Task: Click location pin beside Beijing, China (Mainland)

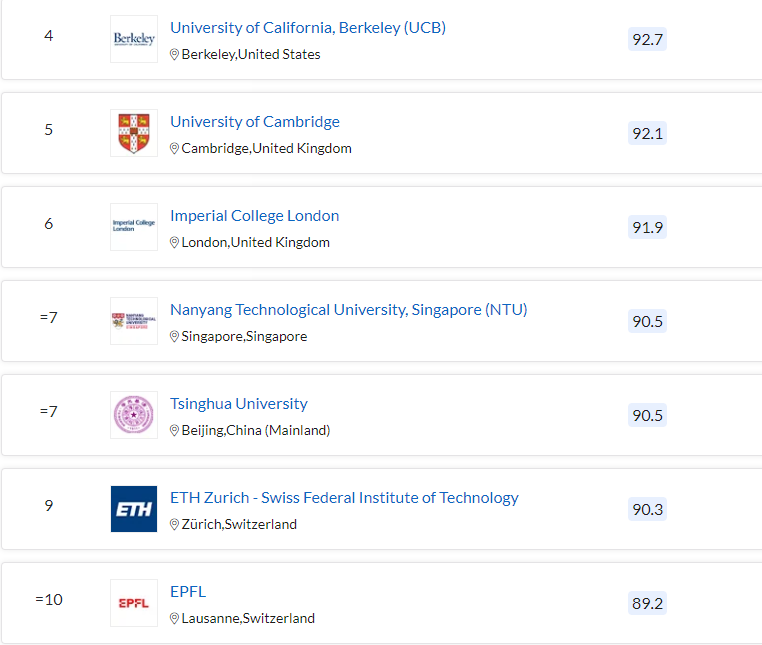Action: [174, 431]
